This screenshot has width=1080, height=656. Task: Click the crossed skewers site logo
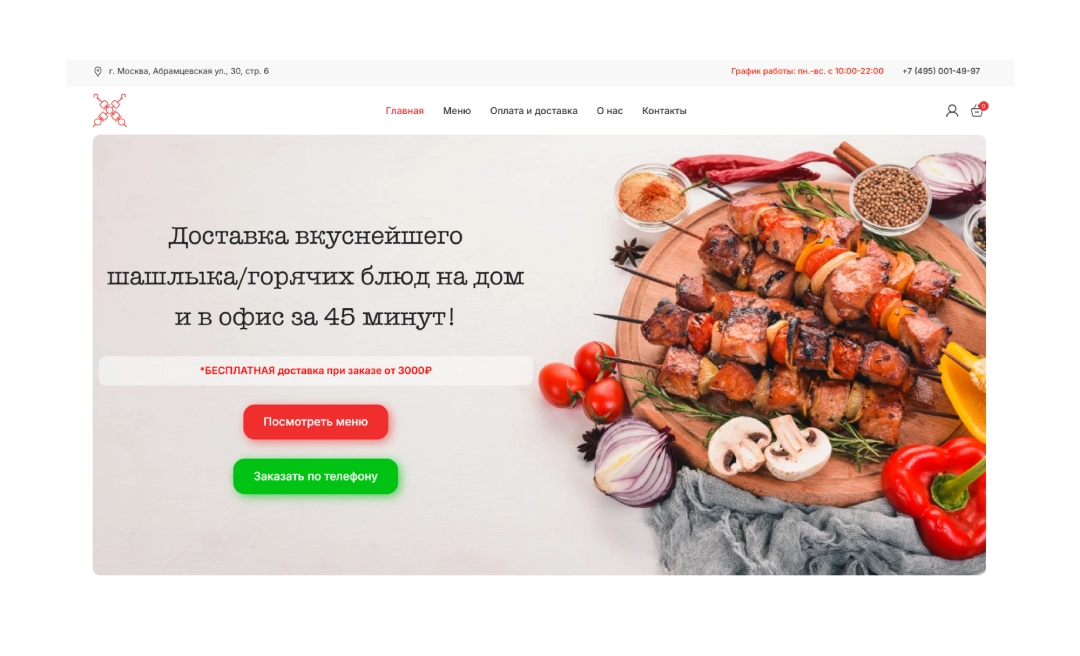coord(110,110)
